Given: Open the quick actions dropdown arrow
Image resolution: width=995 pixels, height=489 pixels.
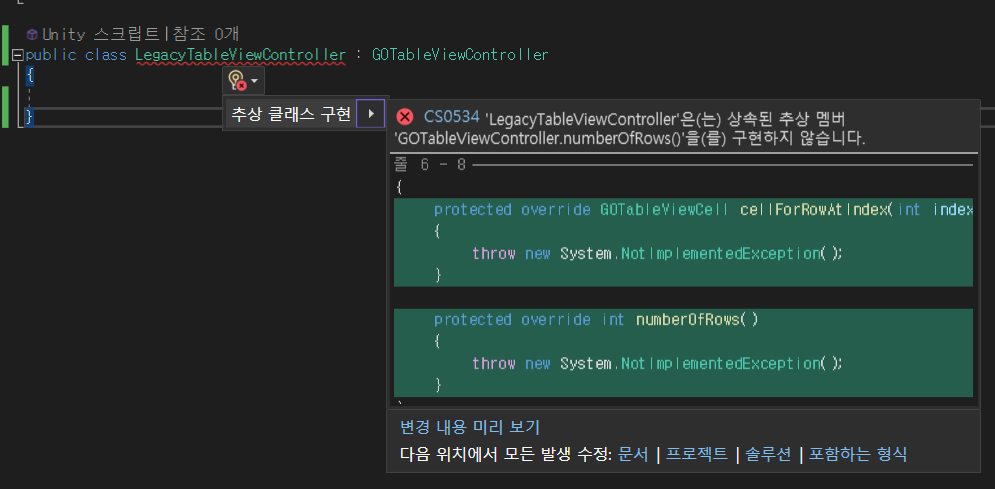Looking at the screenshot, I should (255, 81).
